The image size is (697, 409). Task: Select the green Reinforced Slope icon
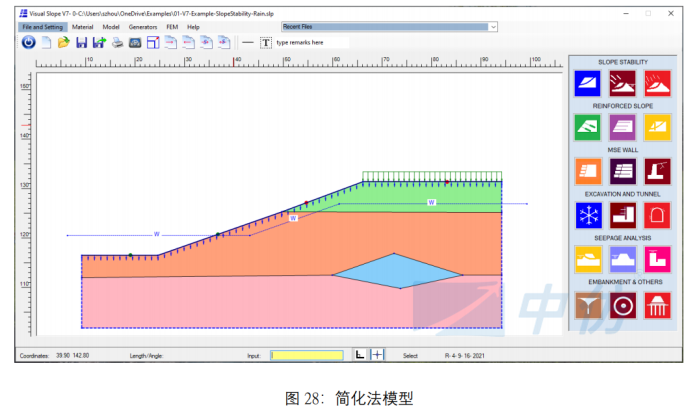tap(588, 127)
